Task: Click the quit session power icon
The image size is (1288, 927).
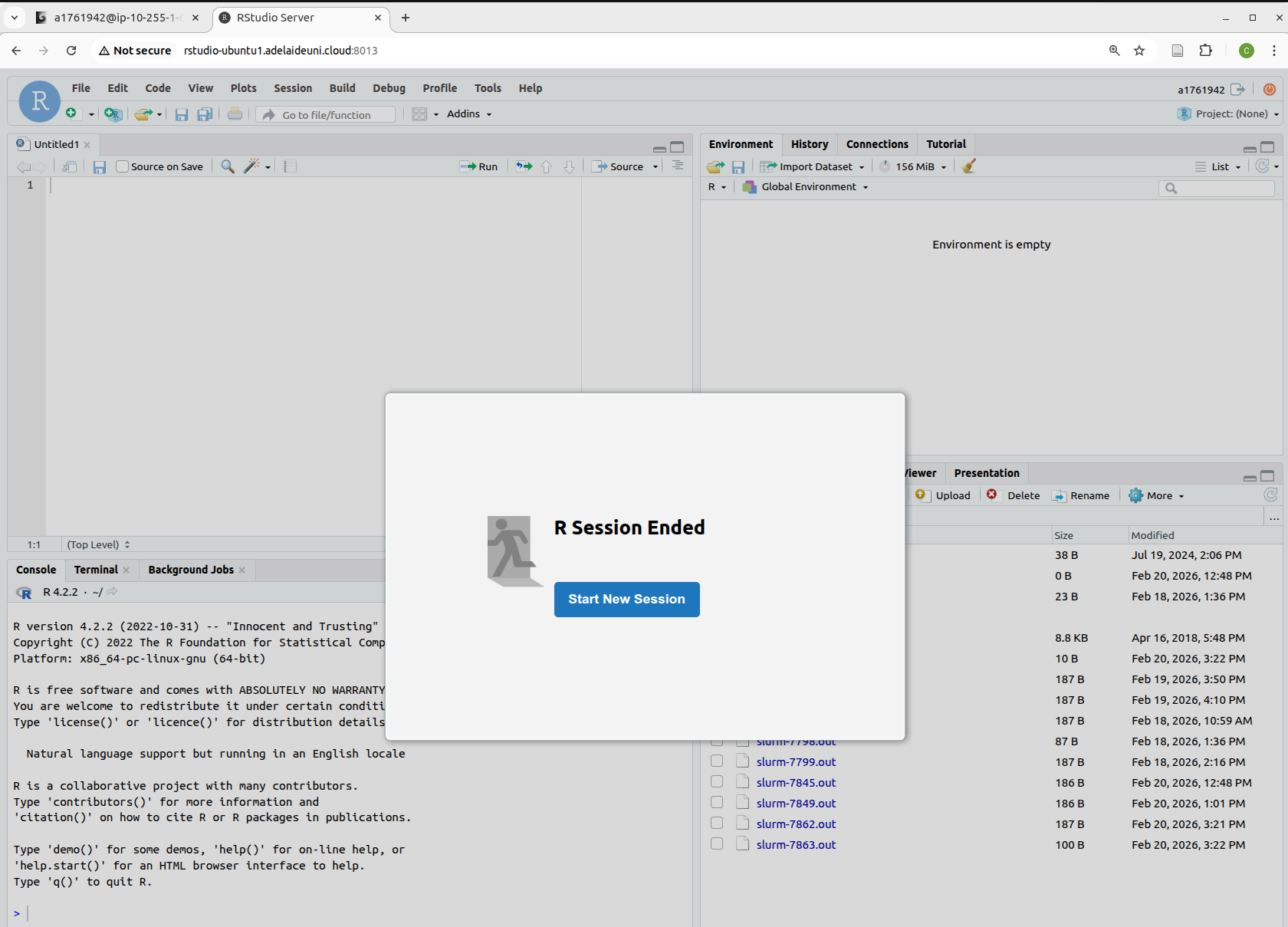Action: coord(1270,90)
